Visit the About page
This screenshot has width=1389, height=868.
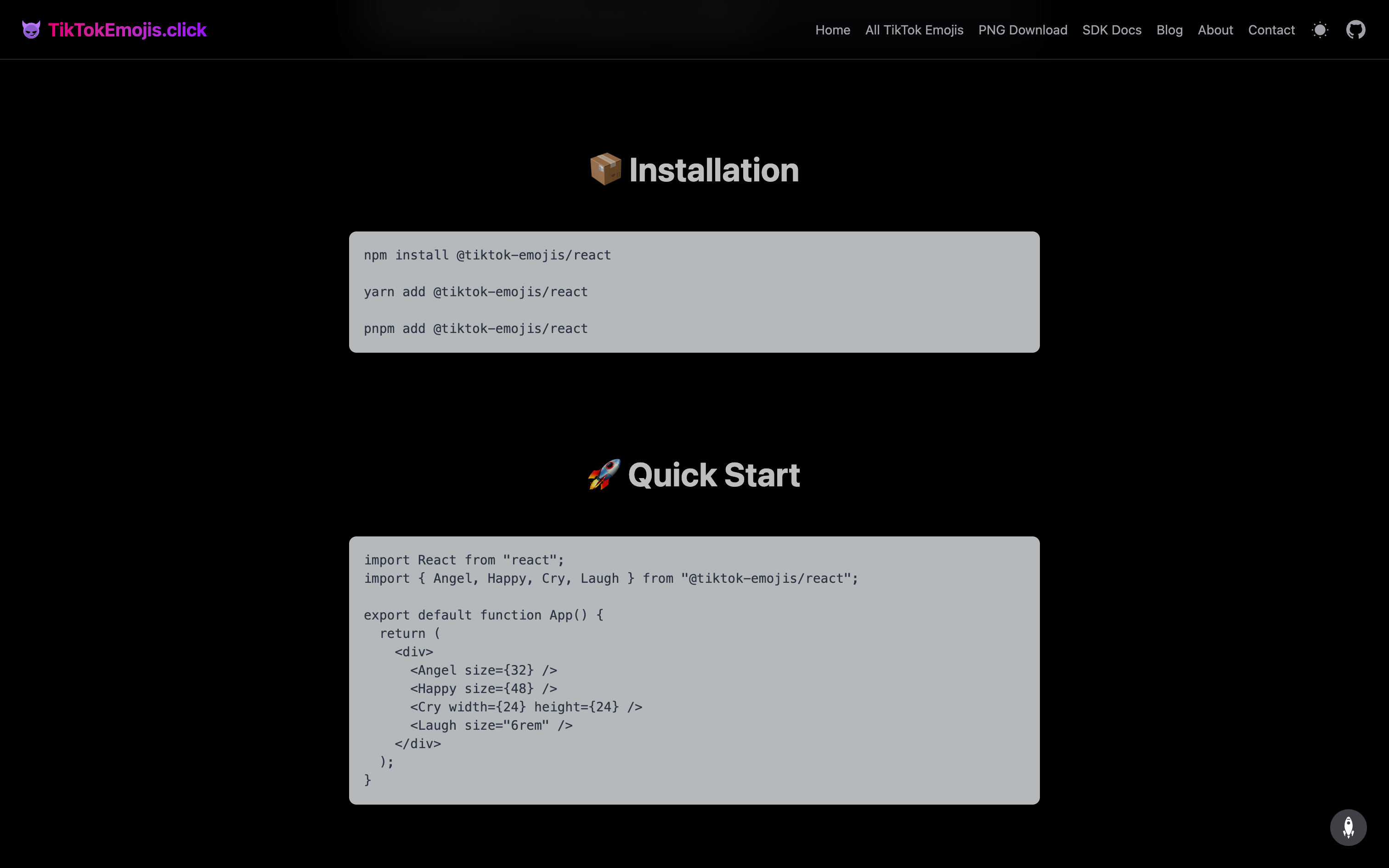[x=1215, y=30]
